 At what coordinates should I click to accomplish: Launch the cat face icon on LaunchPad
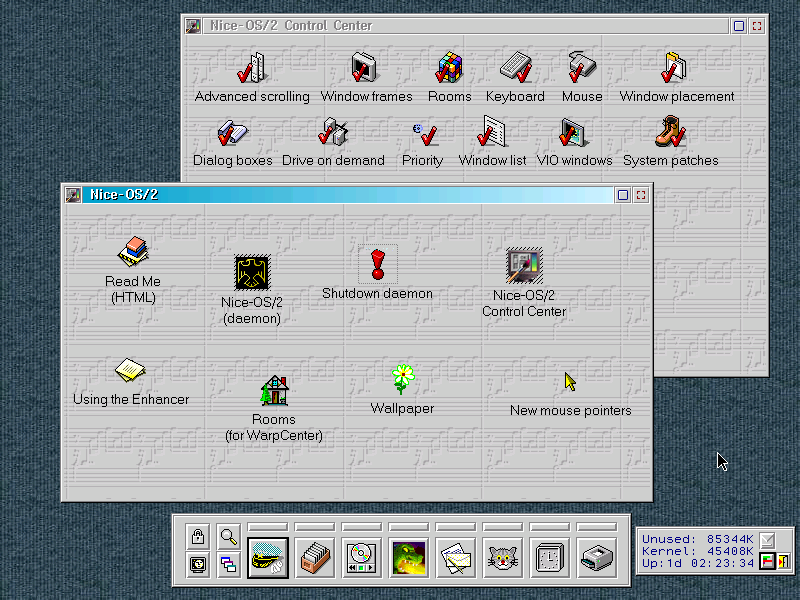pos(503,558)
